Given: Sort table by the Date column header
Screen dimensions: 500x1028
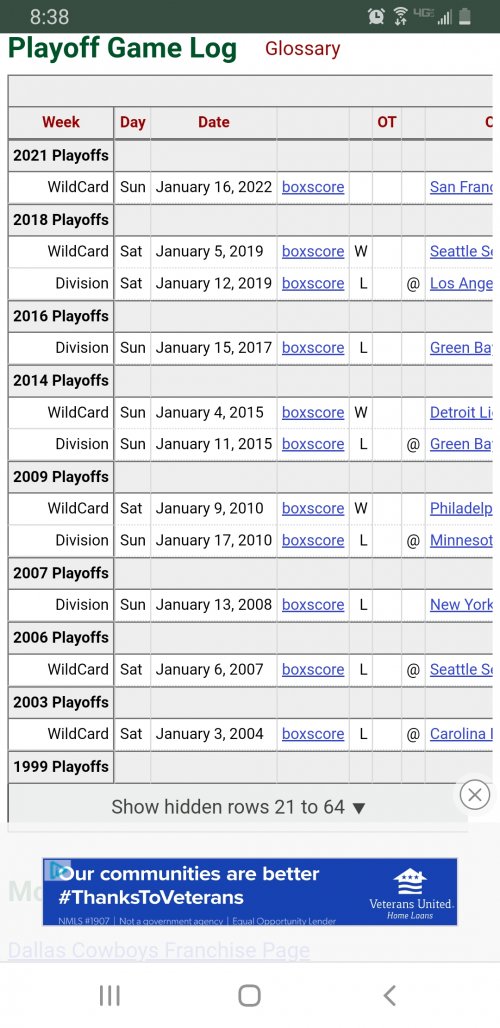Looking at the screenshot, I should pos(214,122).
